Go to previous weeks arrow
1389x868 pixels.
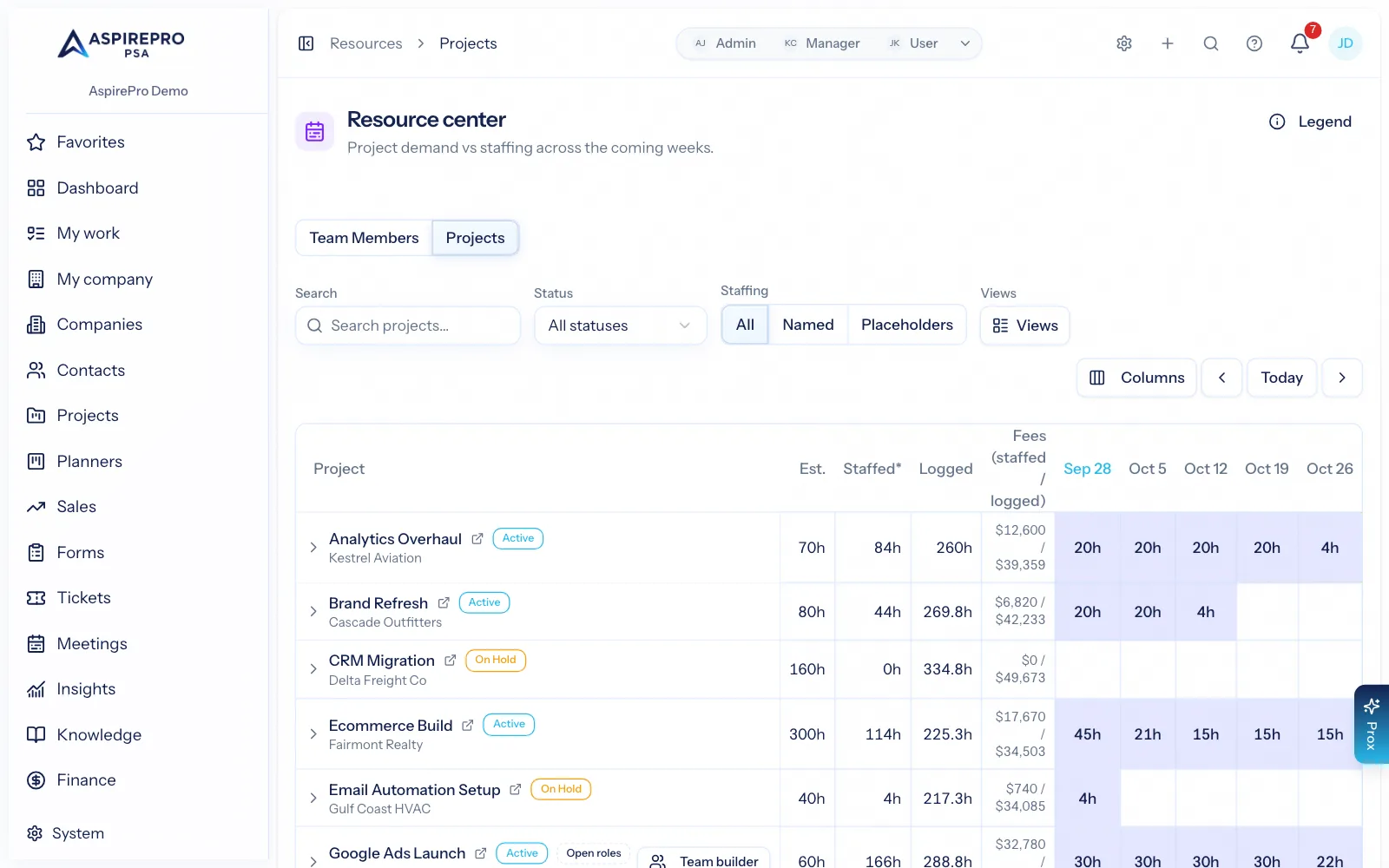coord(1222,378)
